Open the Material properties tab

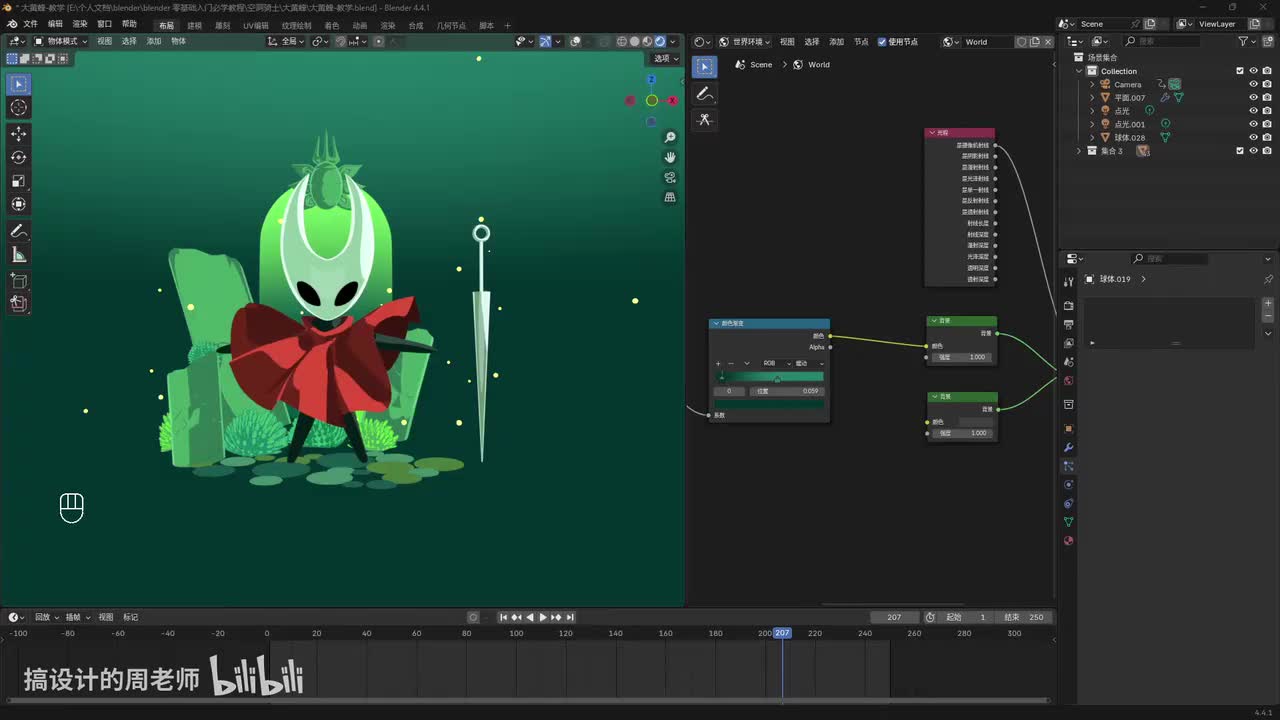(x=1068, y=541)
